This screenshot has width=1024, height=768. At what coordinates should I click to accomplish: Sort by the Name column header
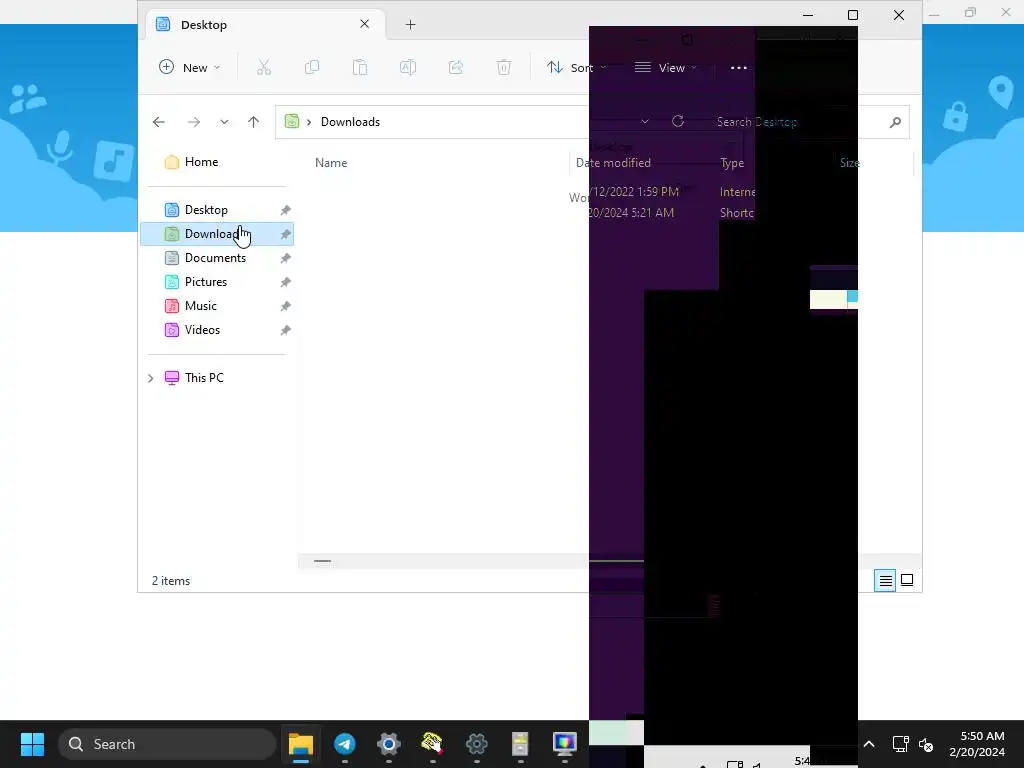pos(331,163)
